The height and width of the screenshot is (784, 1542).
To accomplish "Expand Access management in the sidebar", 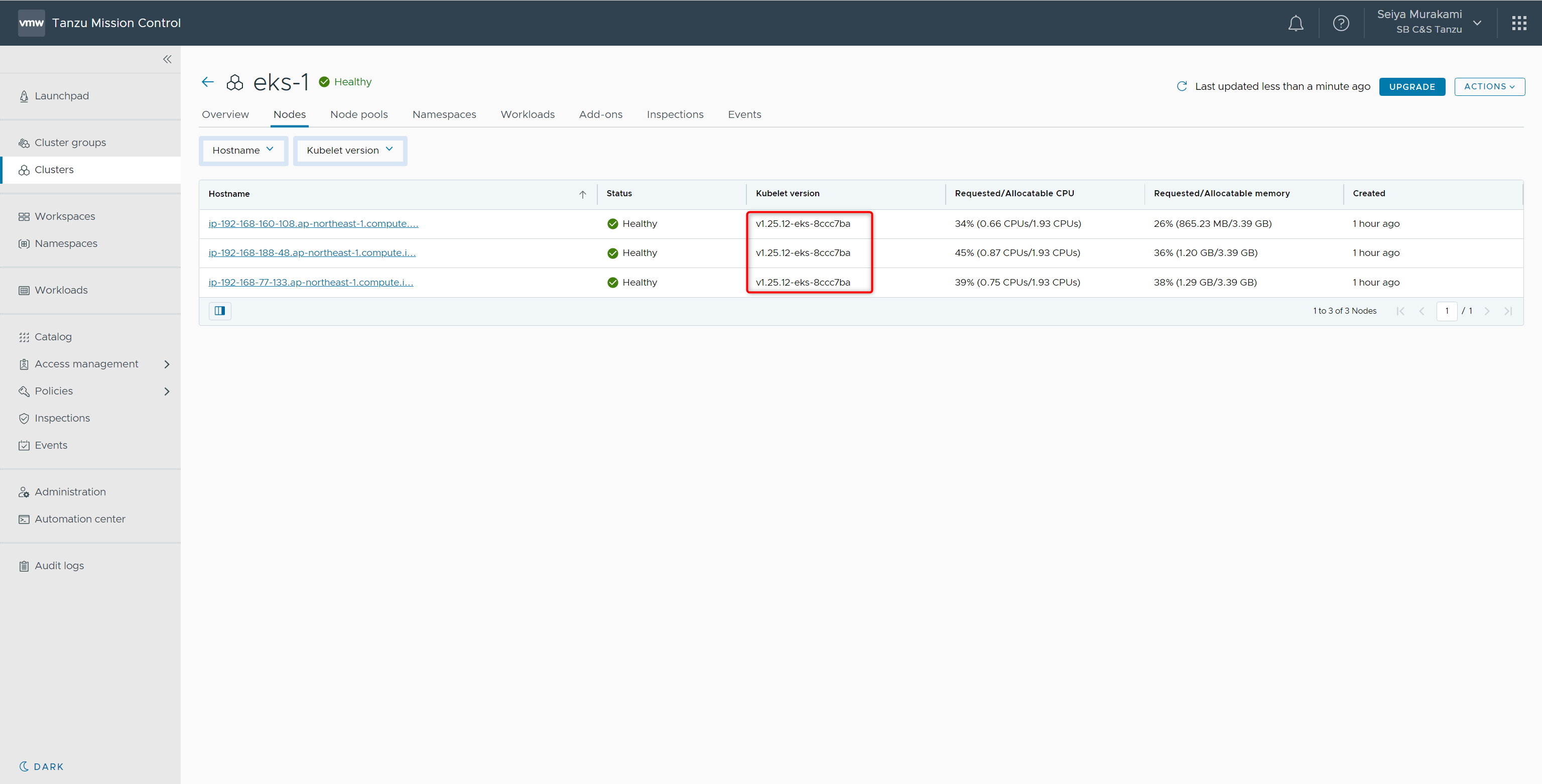I will tap(167, 364).
